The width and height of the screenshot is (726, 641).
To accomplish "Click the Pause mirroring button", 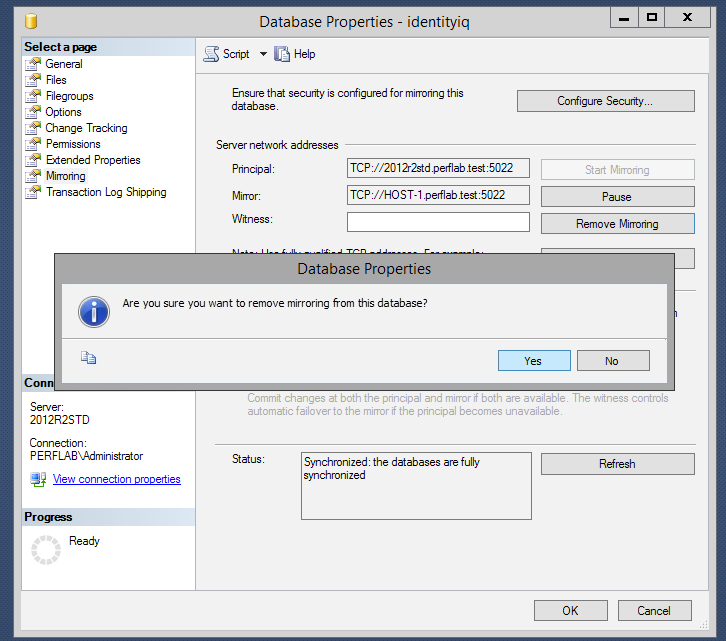I will tap(618, 197).
